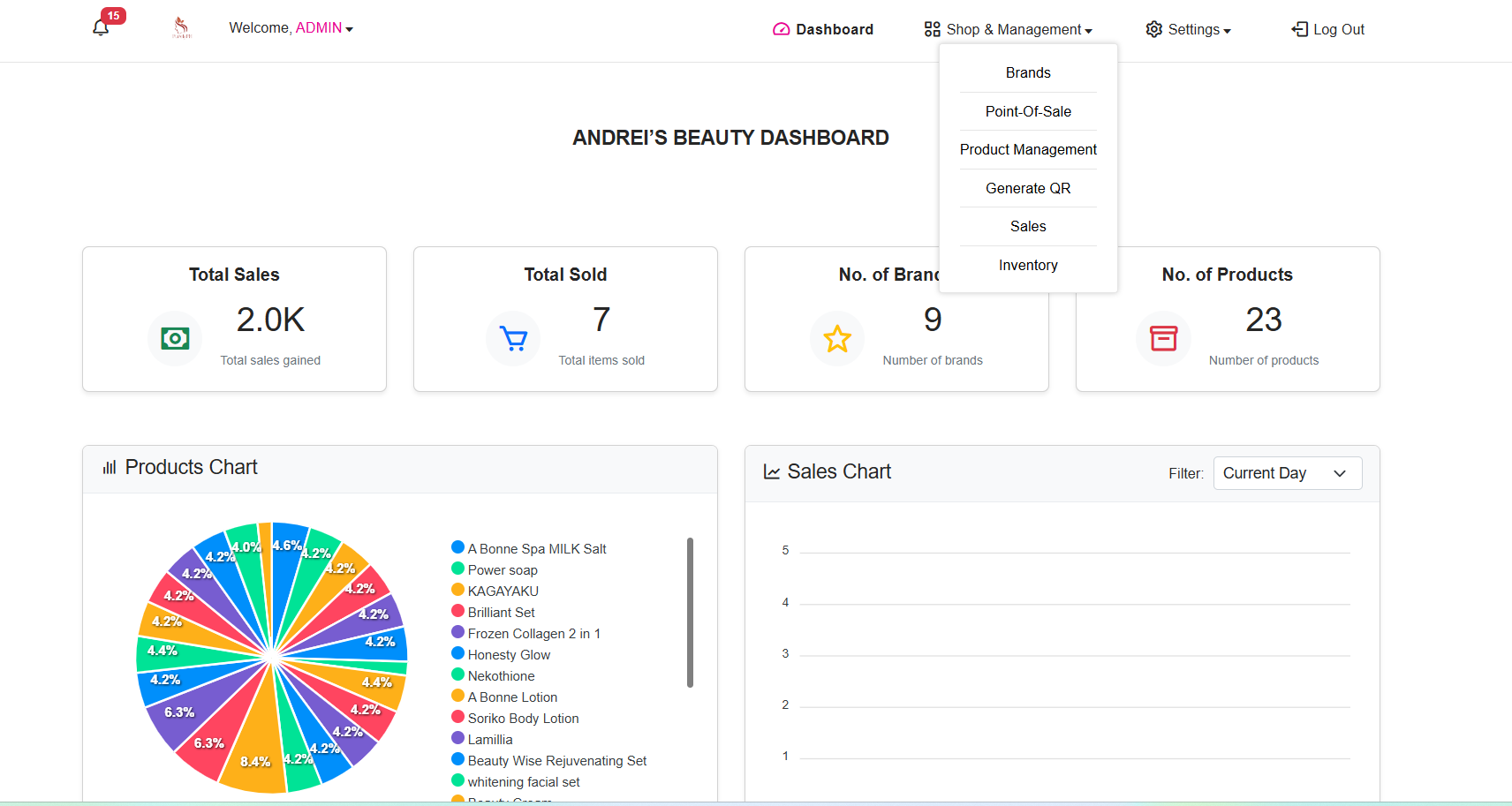Click the Generate QR option
The image size is (1512, 806).
click(x=1028, y=188)
